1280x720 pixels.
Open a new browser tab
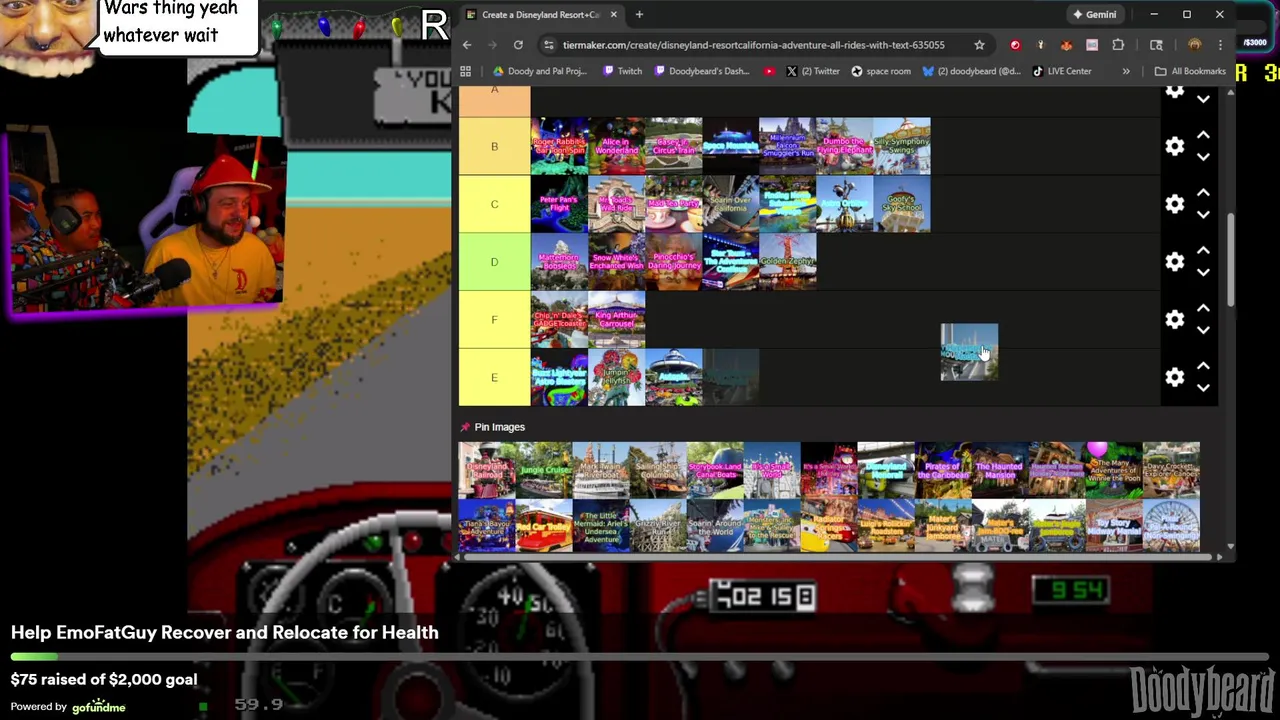(639, 14)
